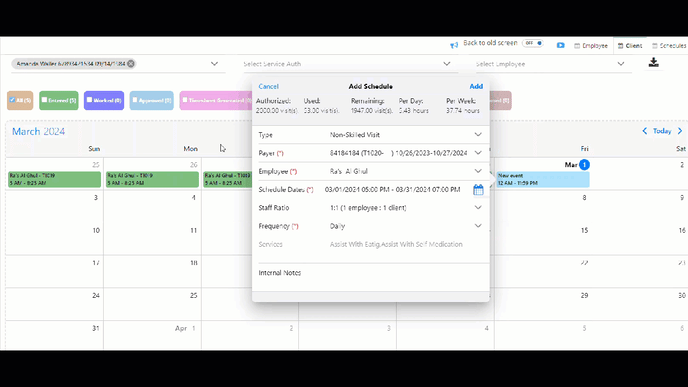Click the Today button

tap(662, 131)
